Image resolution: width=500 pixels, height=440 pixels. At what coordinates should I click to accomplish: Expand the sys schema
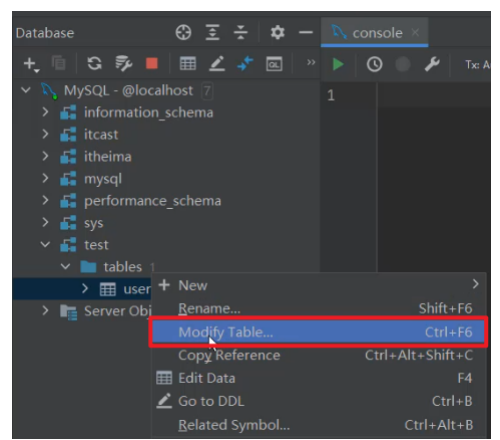point(46,222)
